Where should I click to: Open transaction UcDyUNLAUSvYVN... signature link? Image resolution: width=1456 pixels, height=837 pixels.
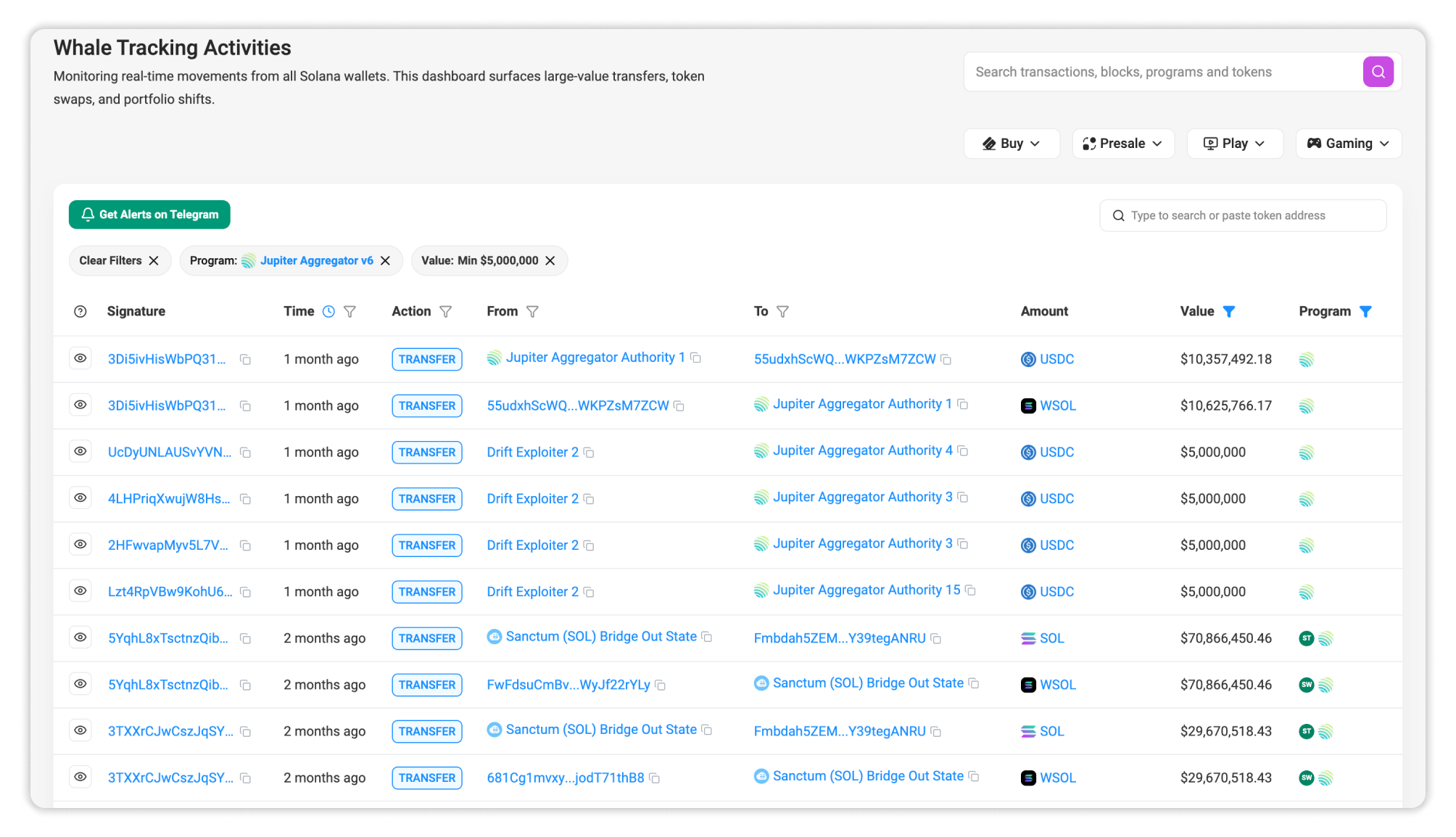coord(170,452)
